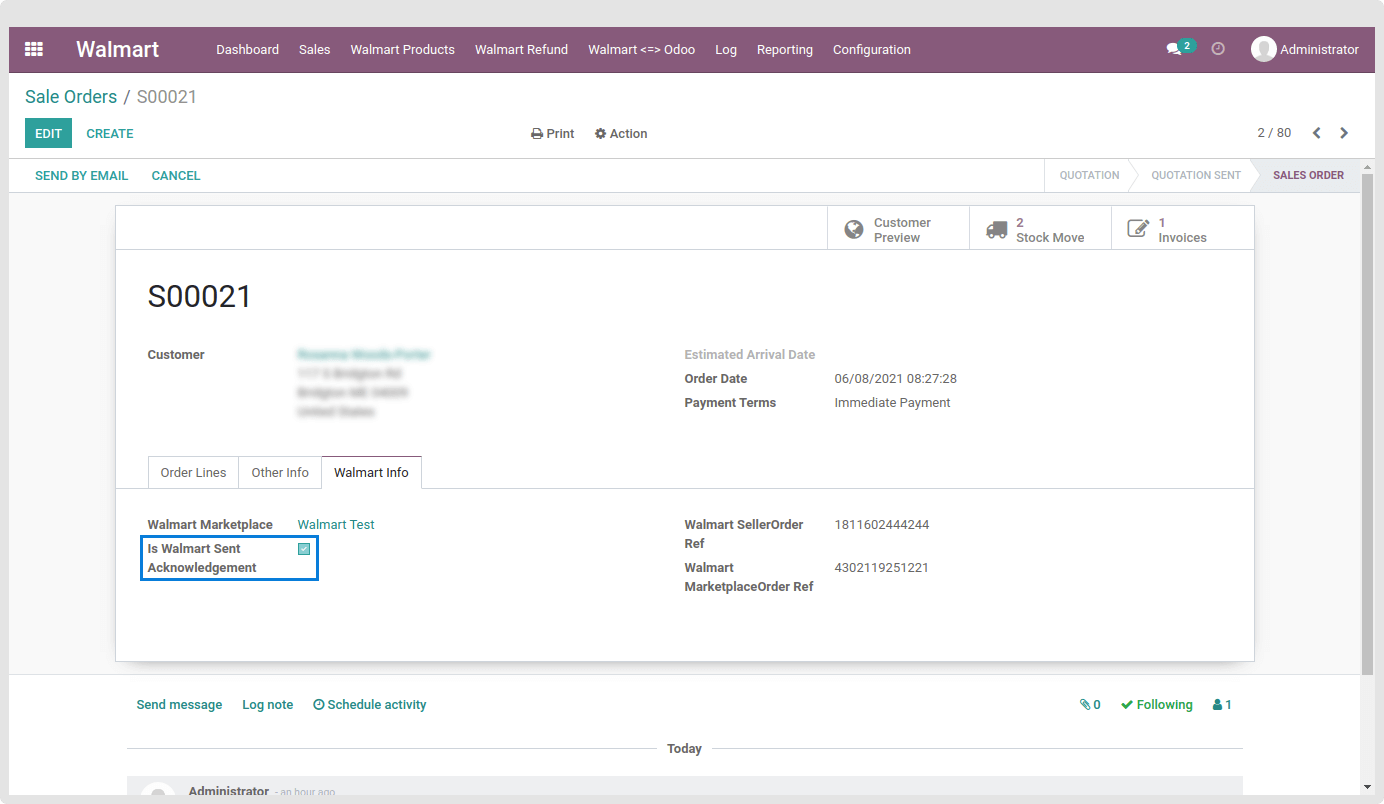The width and height of the screenshot is (1384, 804).
Task: Click the SALES ORDER status stage
Action: tap(1307, 175)
